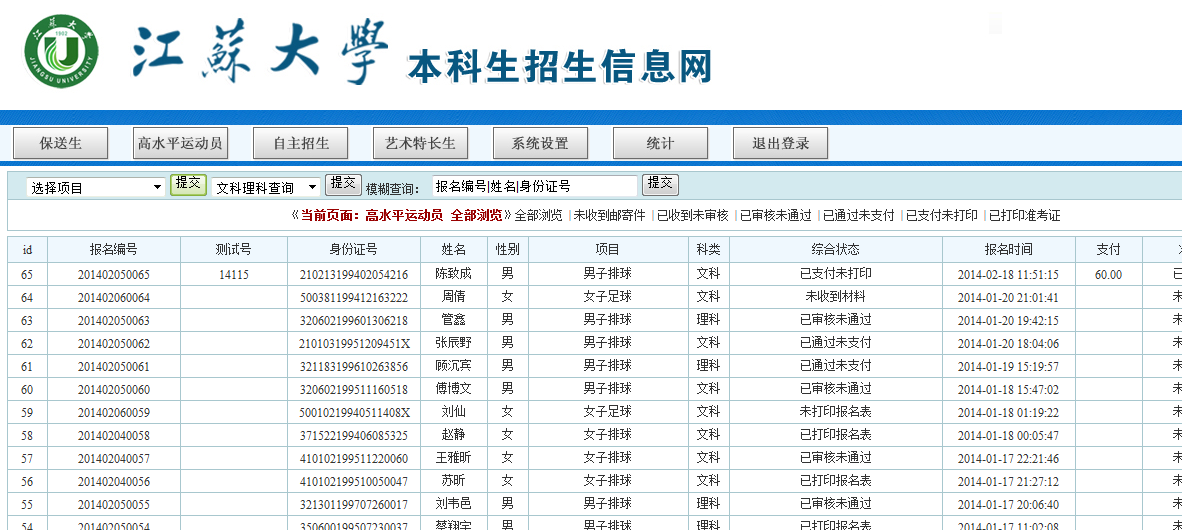Image resolution: width=1182 pixels, height=530 pixels.
Task: Focus the 报名编号|姓名|身份证号 search field
Action: pos(534,185)
